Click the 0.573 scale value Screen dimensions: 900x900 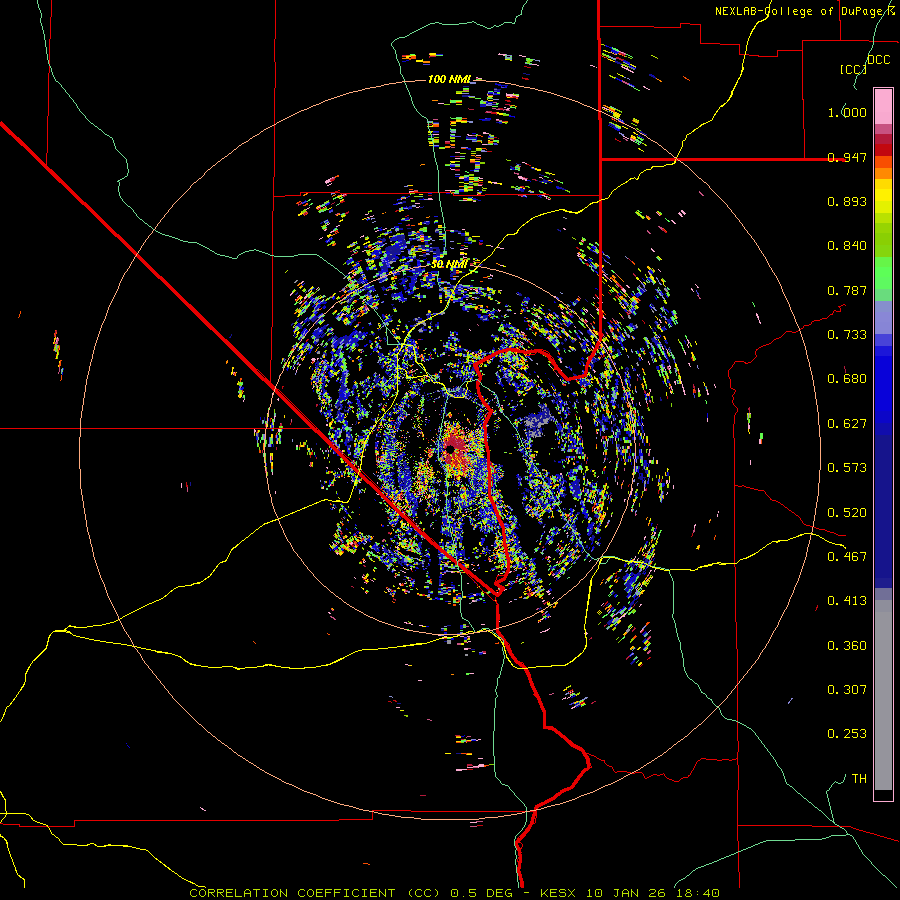click(x=847, y=468)
